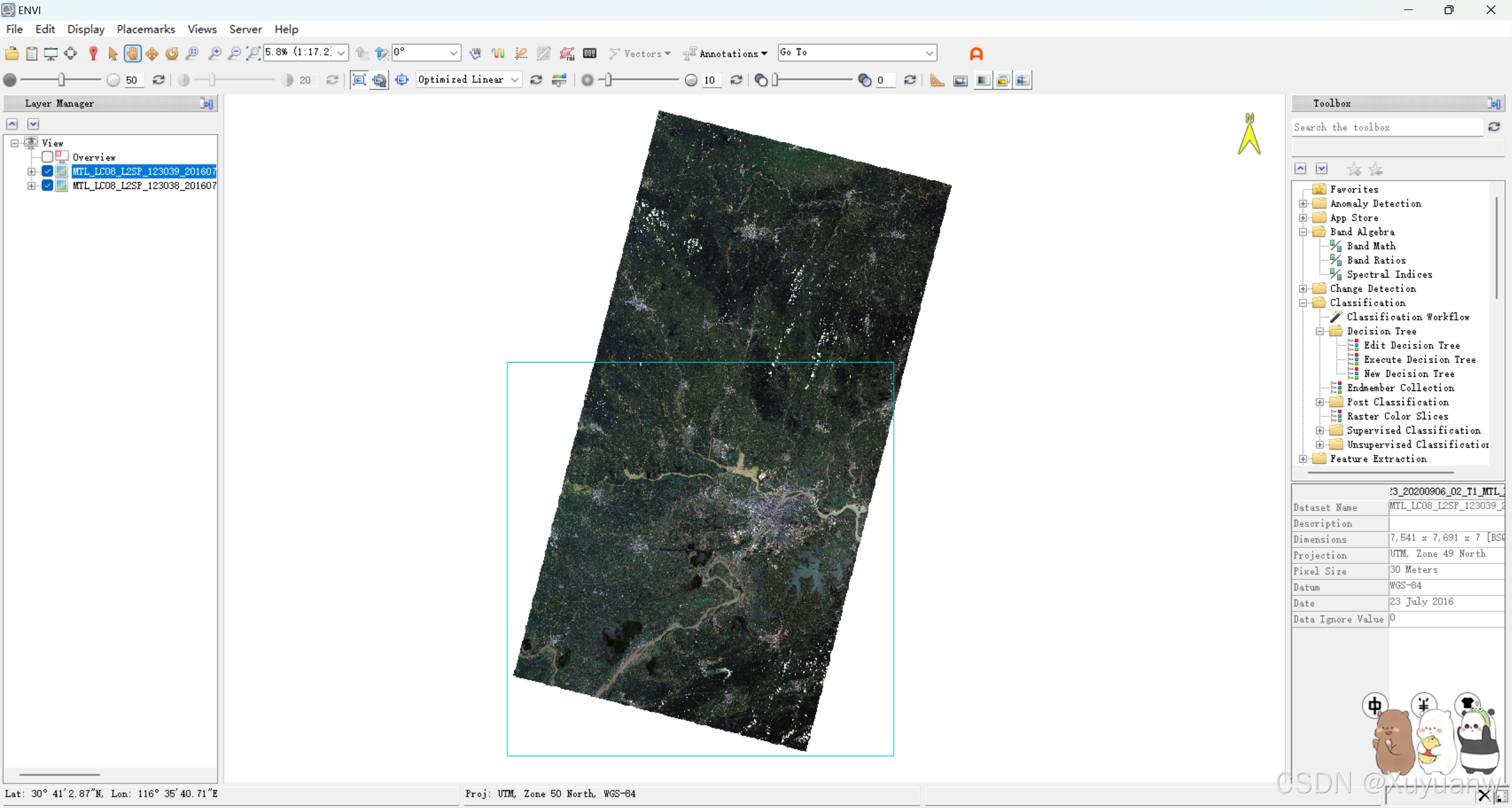Open the Display menu
1512x808 pixels.
click(86, 29)
